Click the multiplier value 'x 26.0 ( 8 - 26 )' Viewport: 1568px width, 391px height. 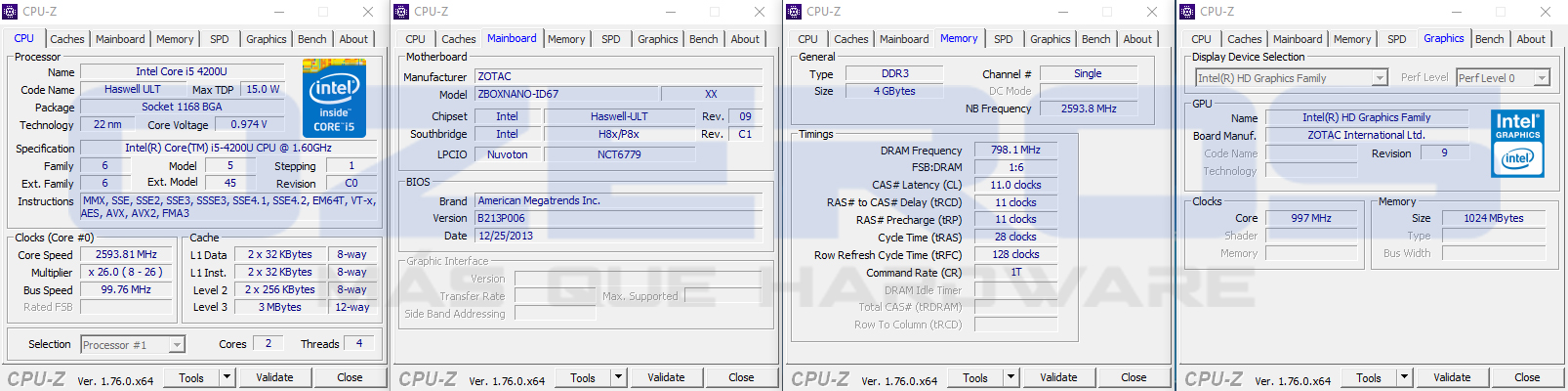pyautogui.click(x=126, y=272)
